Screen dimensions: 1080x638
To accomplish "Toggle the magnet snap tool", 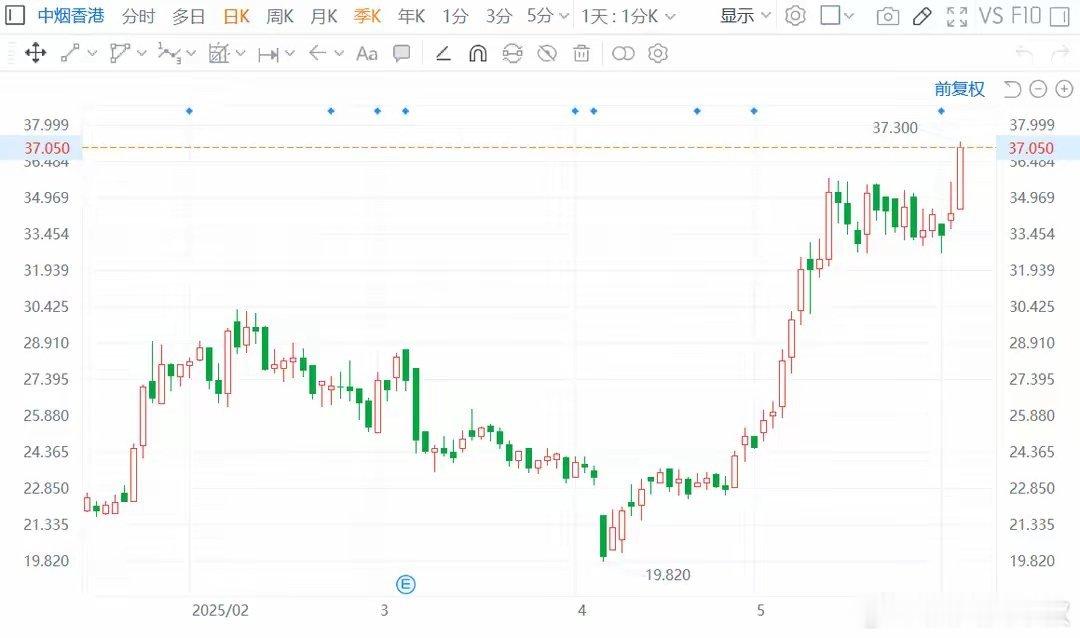I will pyautogui.click(x=477, y=53).
